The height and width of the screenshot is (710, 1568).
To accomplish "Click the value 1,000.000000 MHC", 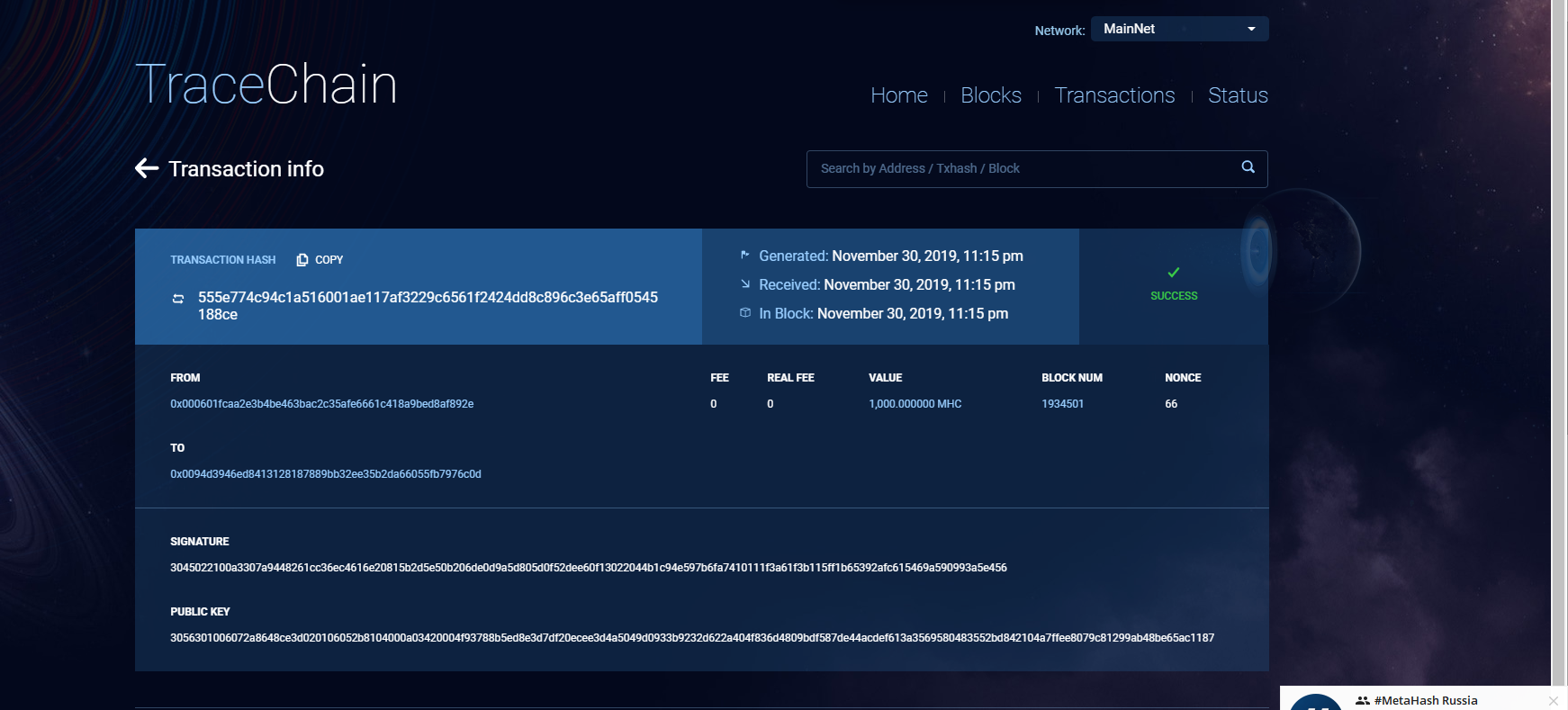I will pos(915,404).
